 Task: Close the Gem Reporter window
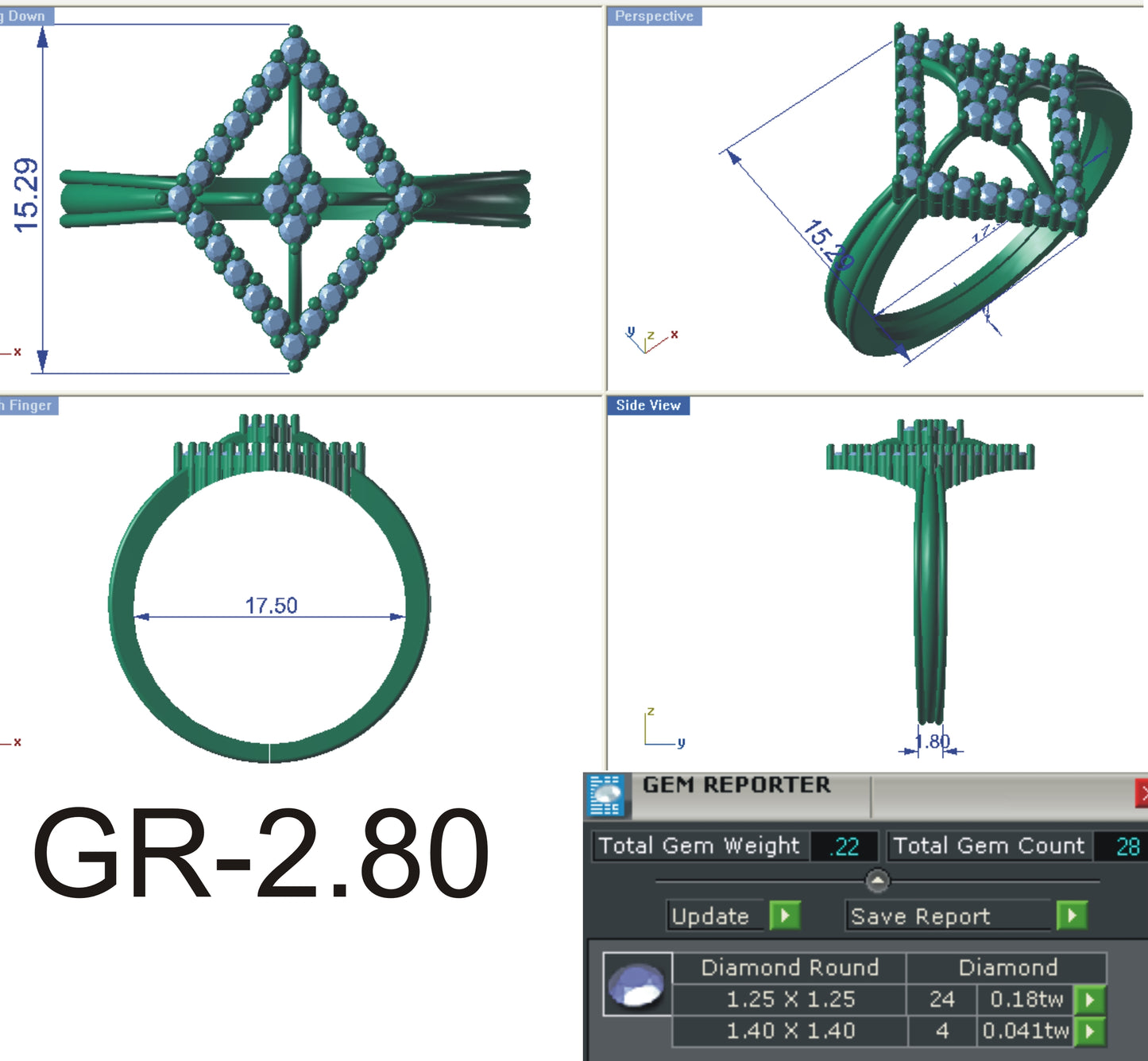pos(1142,792)
